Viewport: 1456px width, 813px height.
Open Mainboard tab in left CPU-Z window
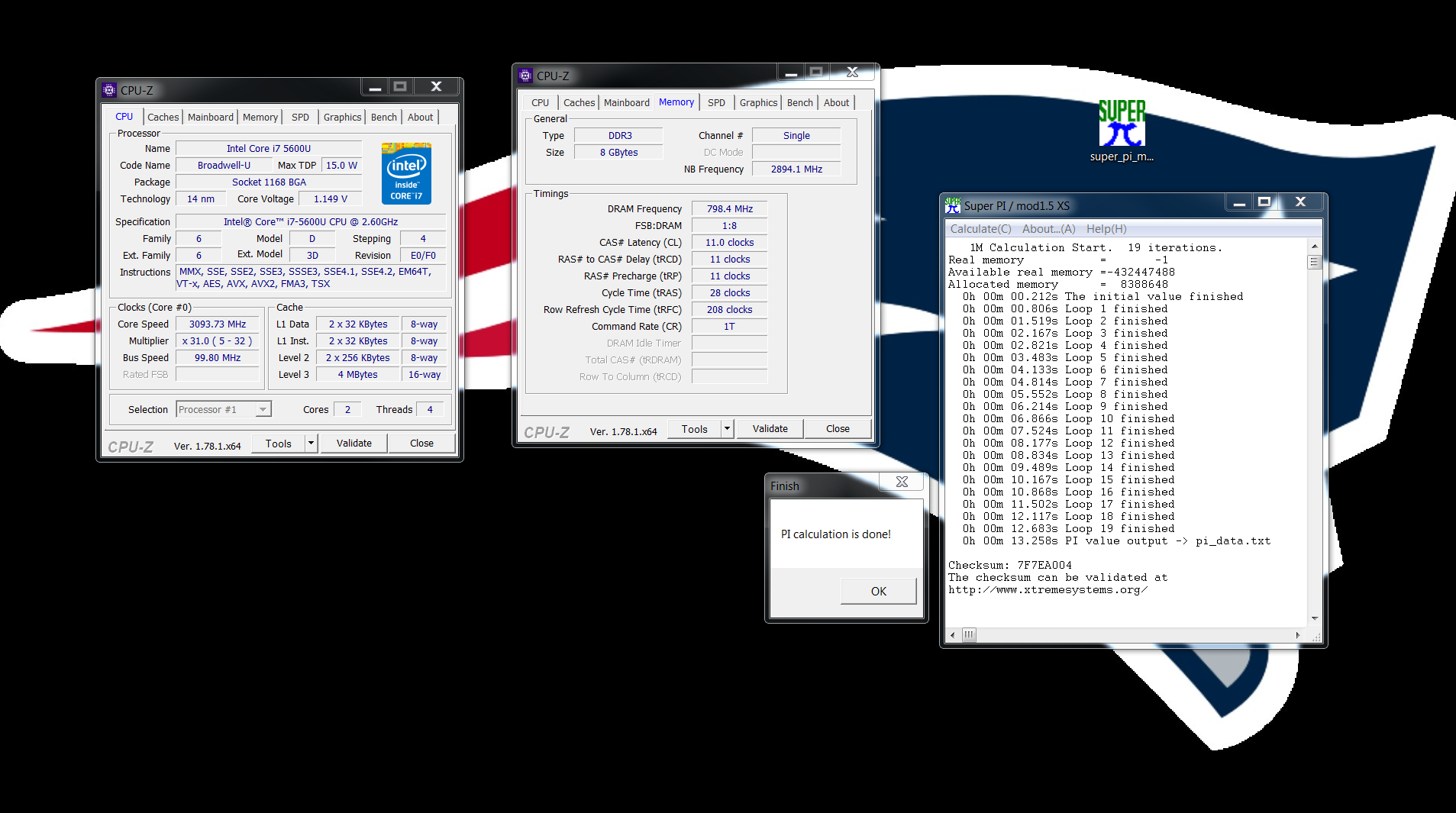coord(211,117)
